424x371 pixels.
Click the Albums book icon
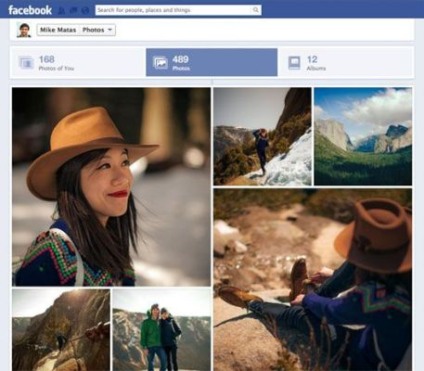click(294, 63)
